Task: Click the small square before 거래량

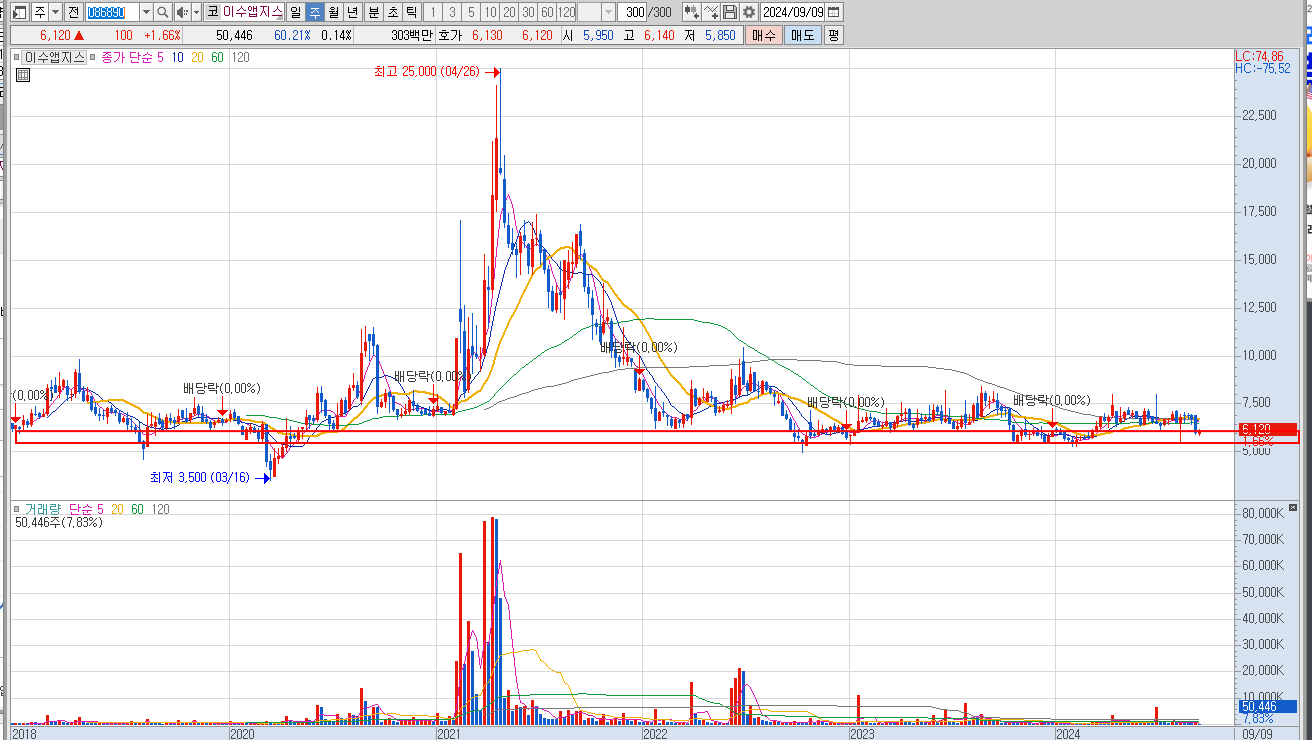Action: [17, 509]
